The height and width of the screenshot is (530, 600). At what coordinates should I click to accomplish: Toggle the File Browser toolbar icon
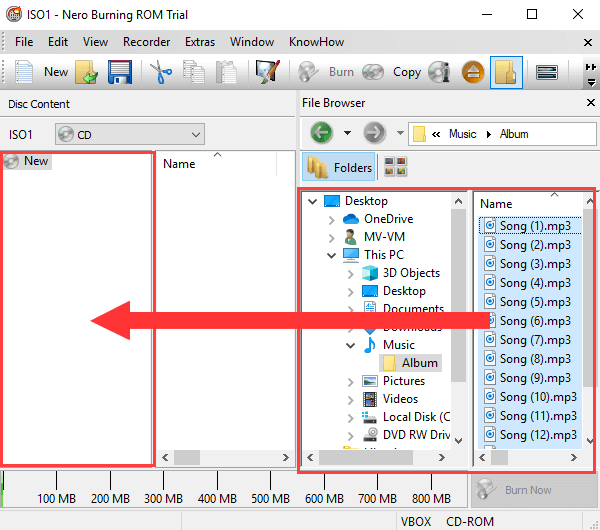pyautogui.click(x=506, y=72)
